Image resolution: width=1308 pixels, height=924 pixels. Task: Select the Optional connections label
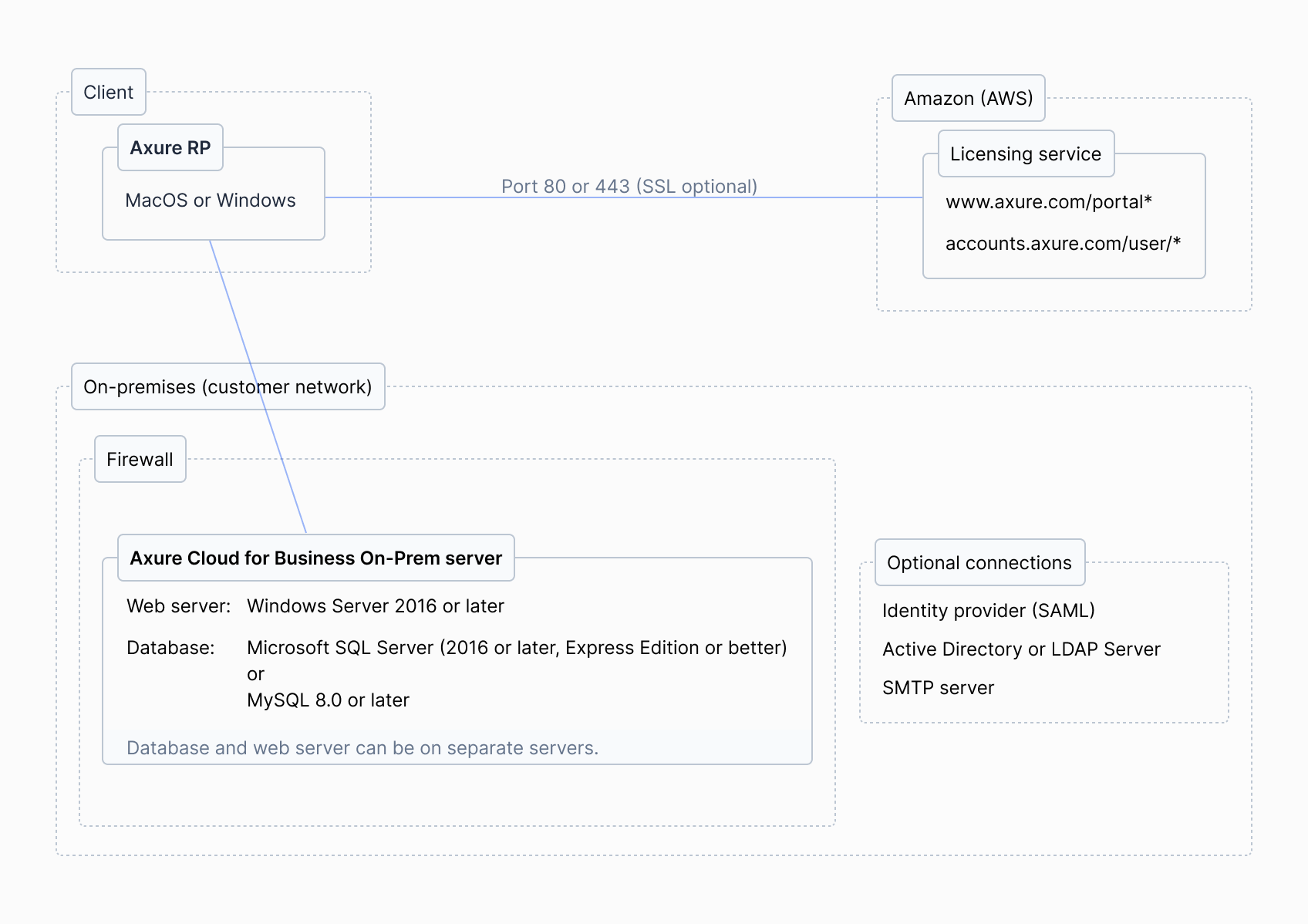click(x=979, y=562)
